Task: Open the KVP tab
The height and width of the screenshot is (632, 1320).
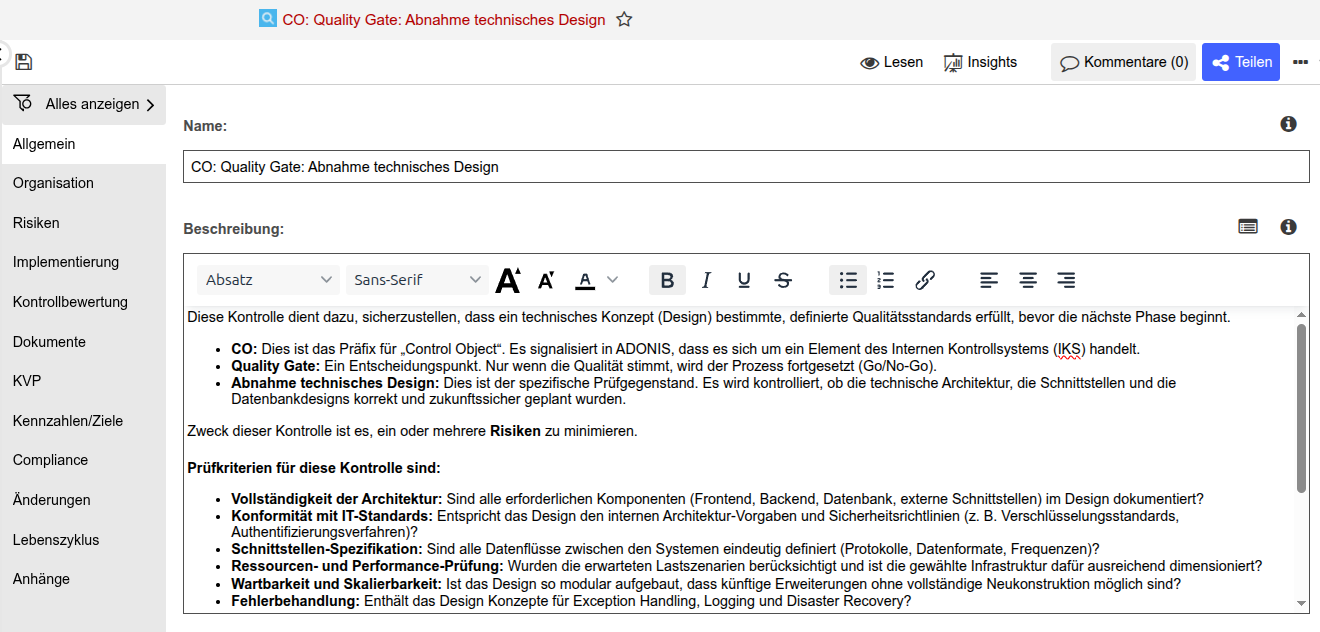Action: (x=84, y=381)
